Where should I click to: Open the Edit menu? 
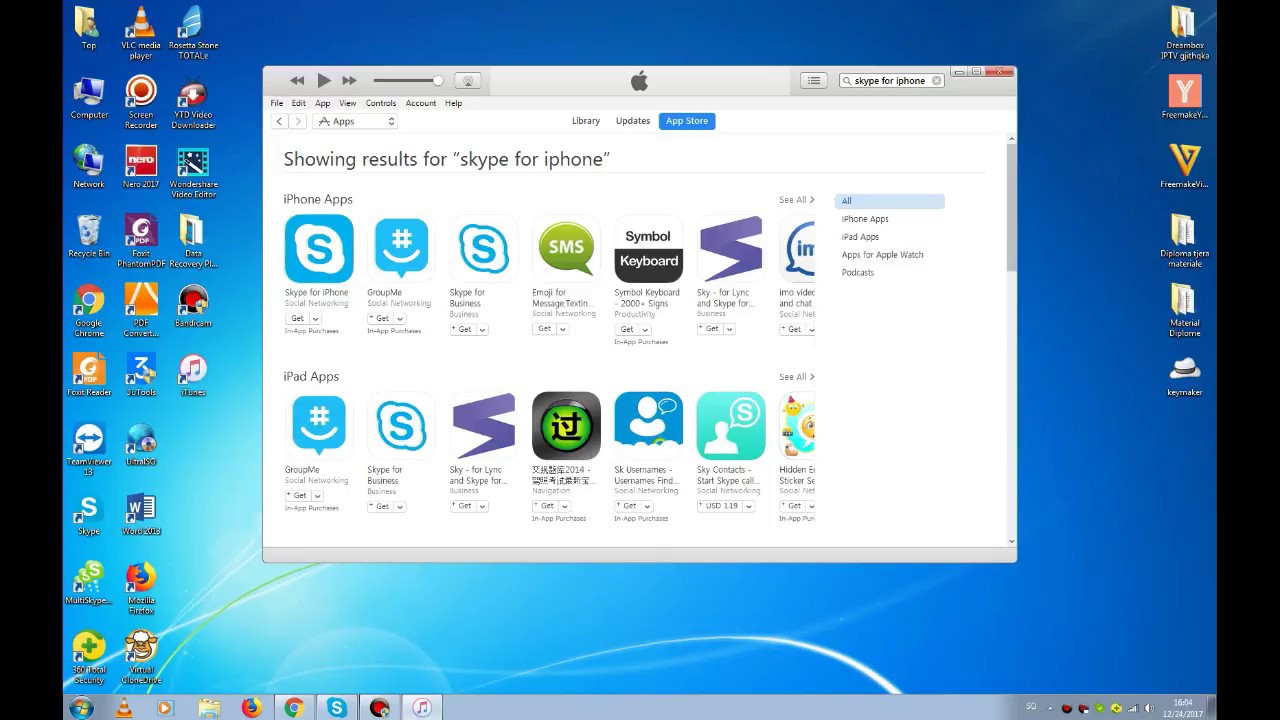click(299, 103)
